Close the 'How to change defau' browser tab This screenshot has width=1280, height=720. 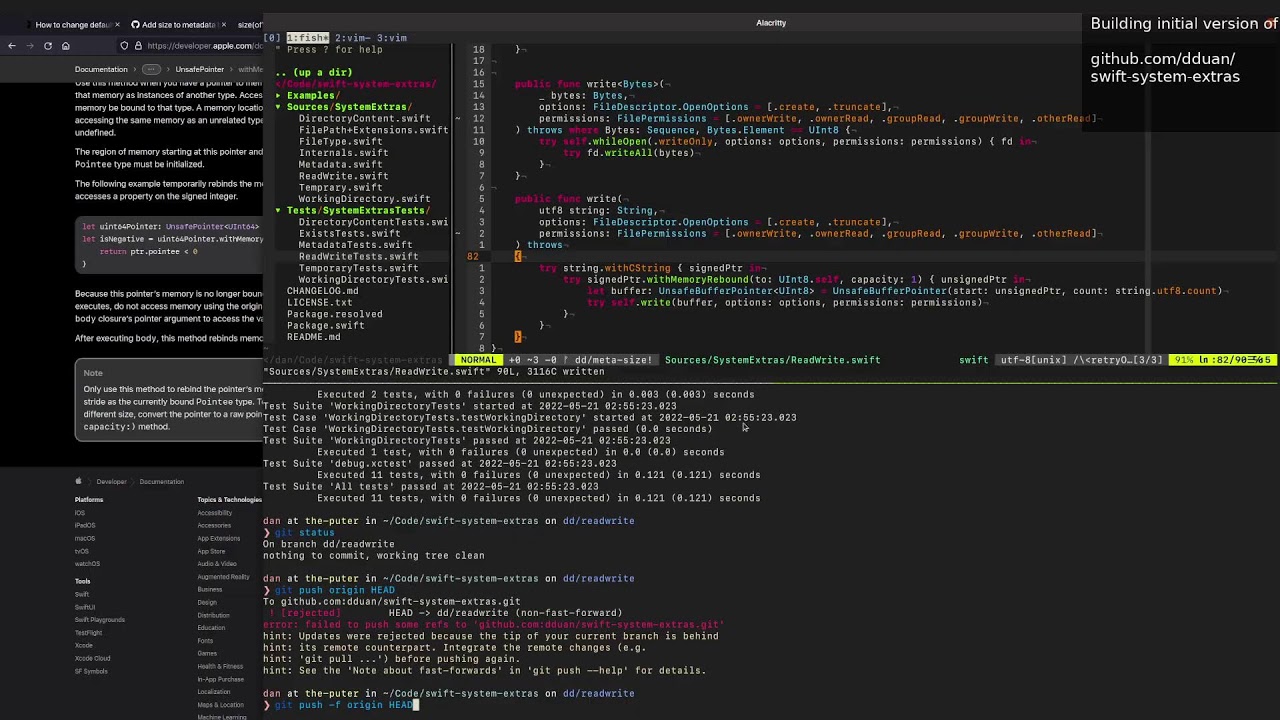pos(117,24)
